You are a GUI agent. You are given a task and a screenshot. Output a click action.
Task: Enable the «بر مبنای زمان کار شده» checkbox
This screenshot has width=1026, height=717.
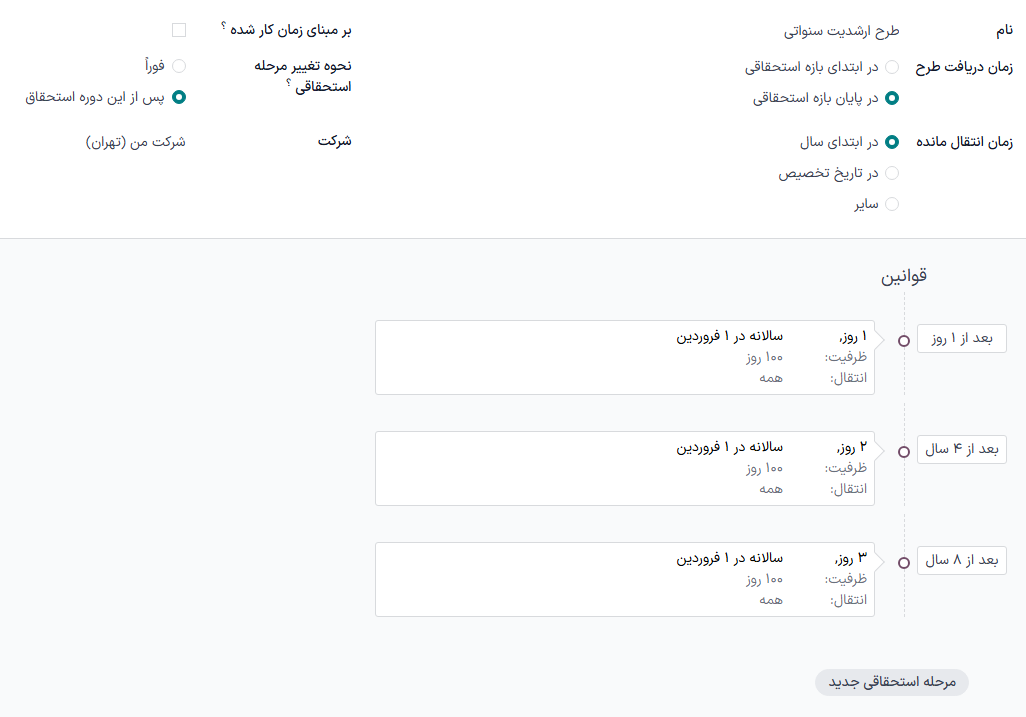pos(180,29)
